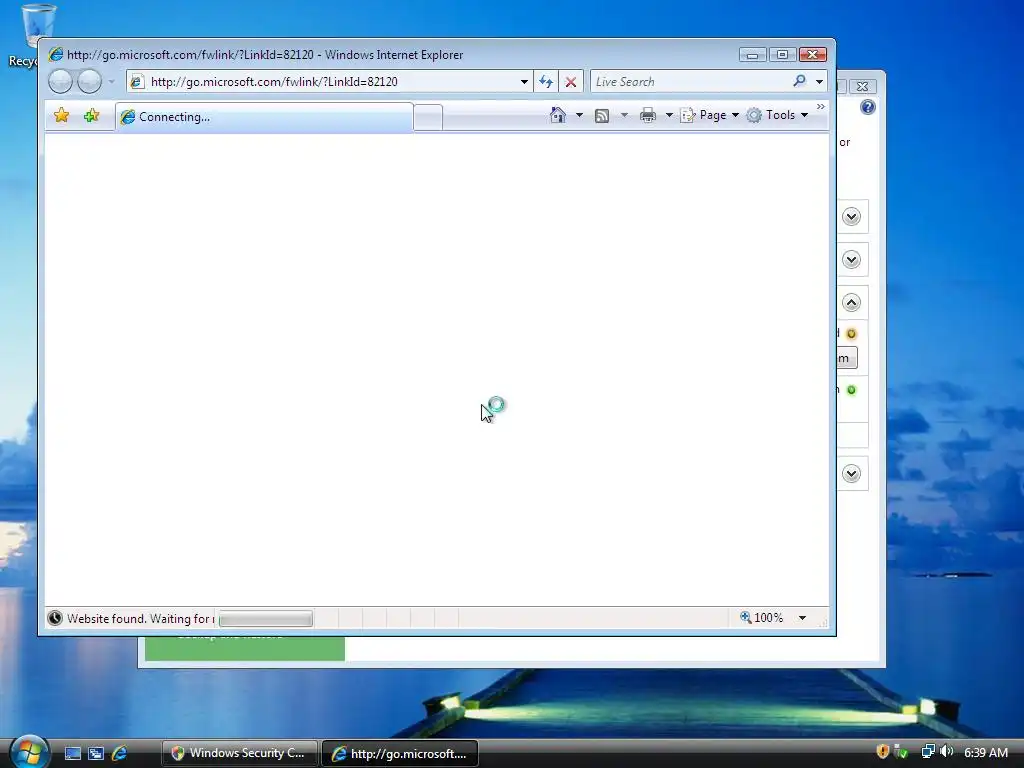1024x768 pixels.
Task: Click the Security Center help icon
Action: pos(867,107)
